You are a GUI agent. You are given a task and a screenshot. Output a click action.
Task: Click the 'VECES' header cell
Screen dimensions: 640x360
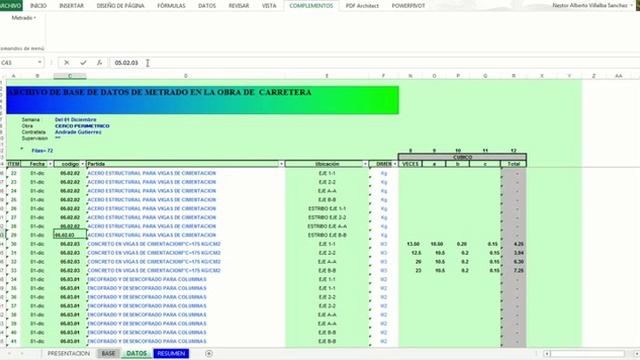click(x=410, y=164)
